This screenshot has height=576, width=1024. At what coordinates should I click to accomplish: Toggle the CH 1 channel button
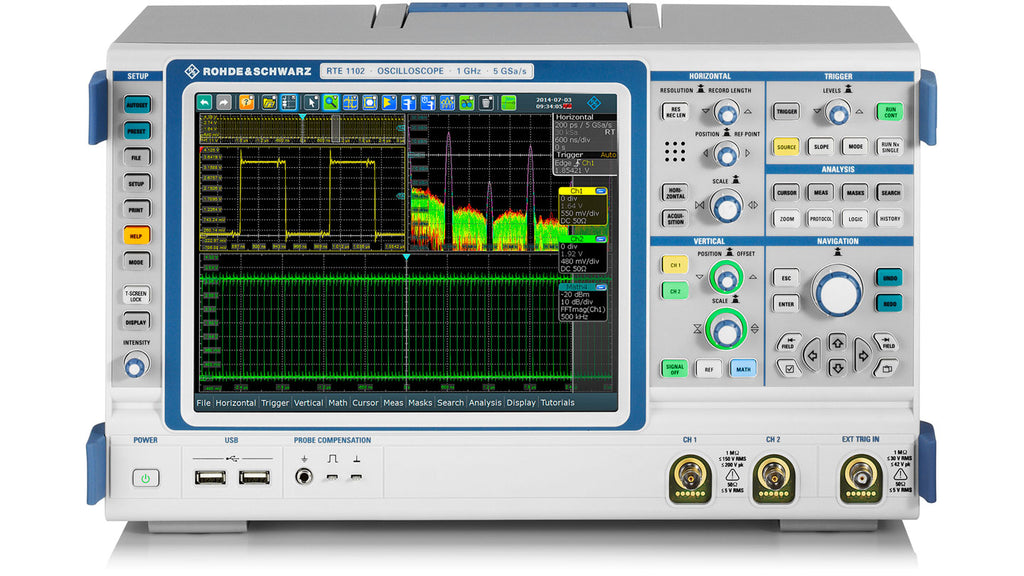pyautogui.click(x=675, y=264)
